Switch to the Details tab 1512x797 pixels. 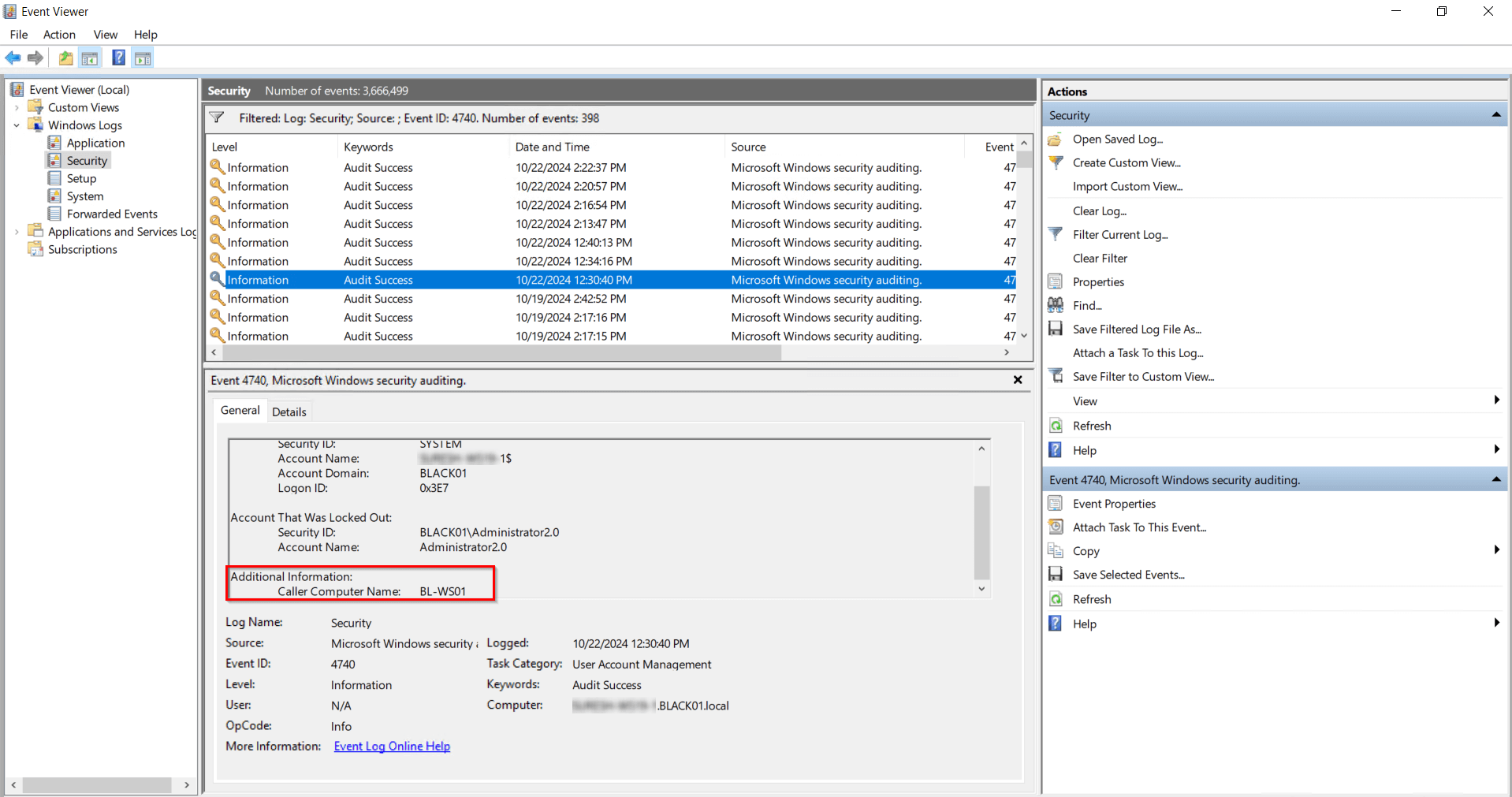coord(289,411)
